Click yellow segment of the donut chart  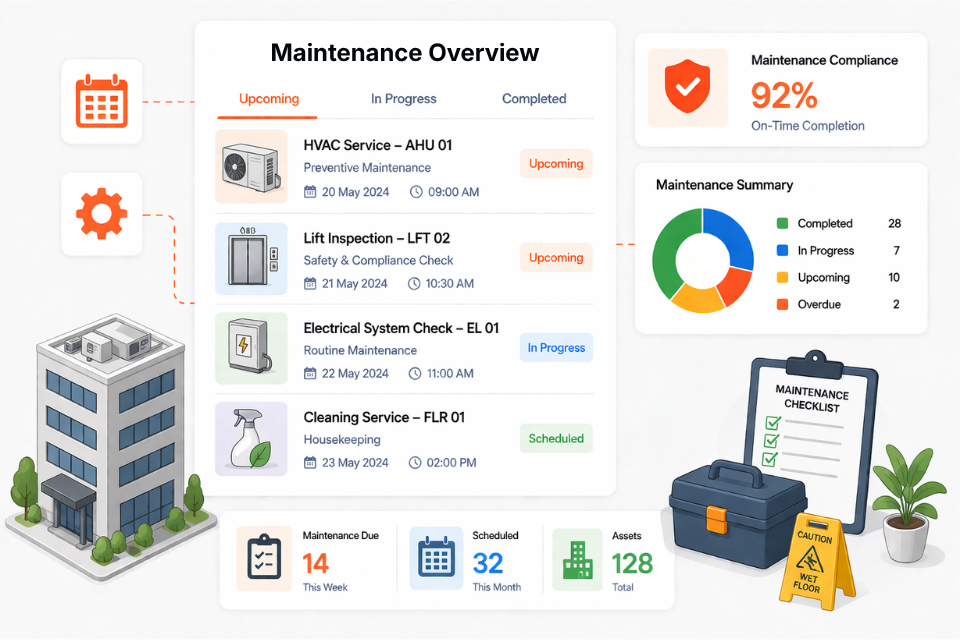coord(699,299)
